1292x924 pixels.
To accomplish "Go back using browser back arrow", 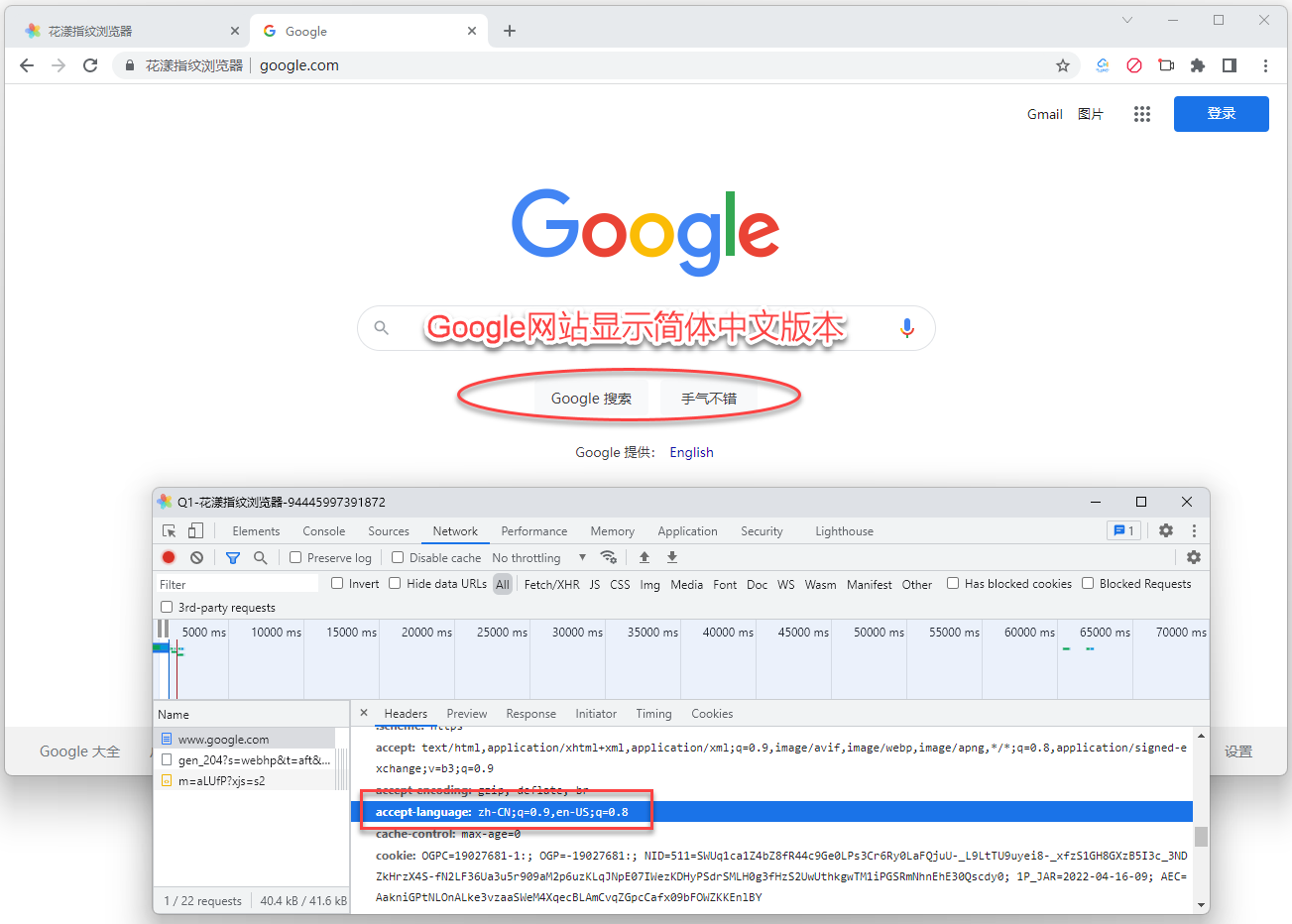I will coord(27,65).
